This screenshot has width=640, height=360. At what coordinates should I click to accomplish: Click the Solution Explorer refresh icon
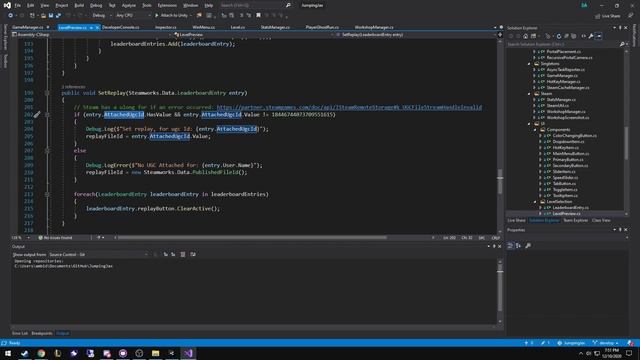click(559, 36)
